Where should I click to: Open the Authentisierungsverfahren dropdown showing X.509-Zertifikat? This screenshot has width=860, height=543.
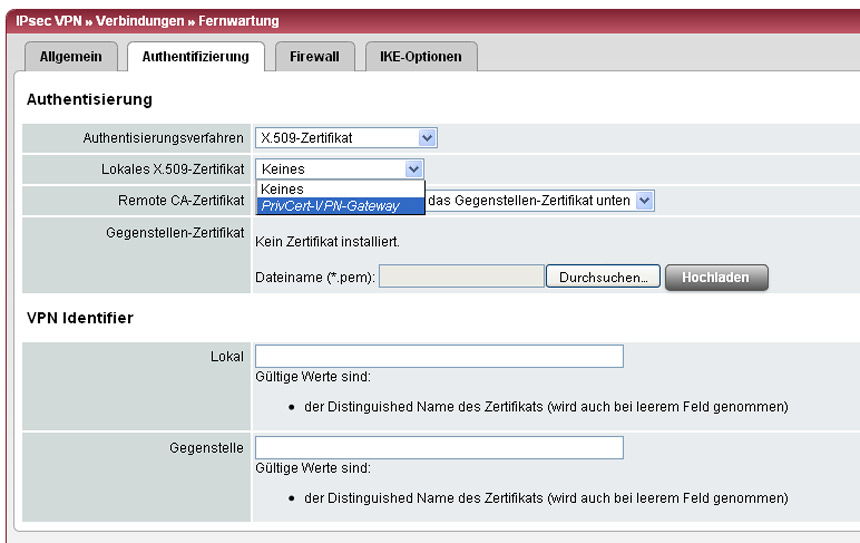point(346,138)
